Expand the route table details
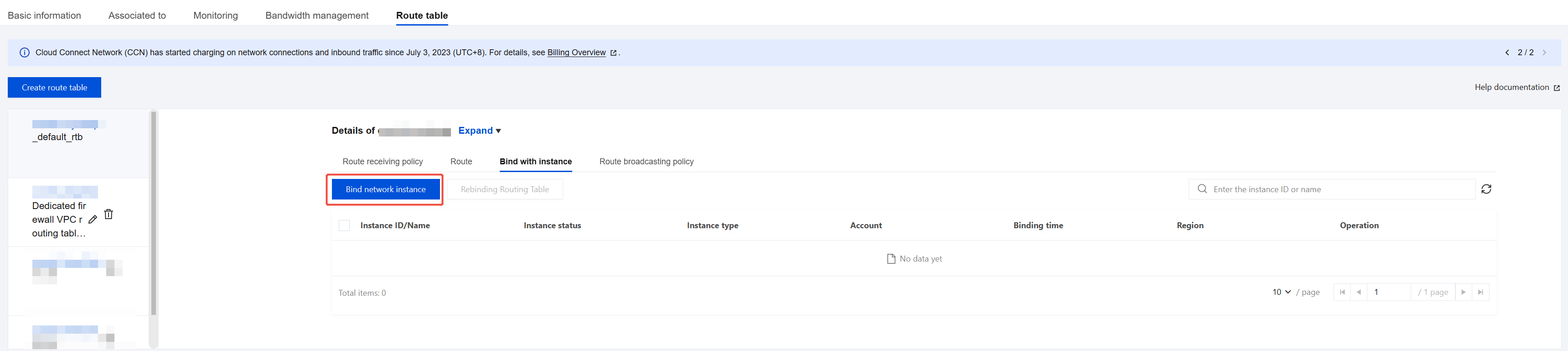Image resolution: width=1568 pixels, height=351 pixels. [479, 131]
